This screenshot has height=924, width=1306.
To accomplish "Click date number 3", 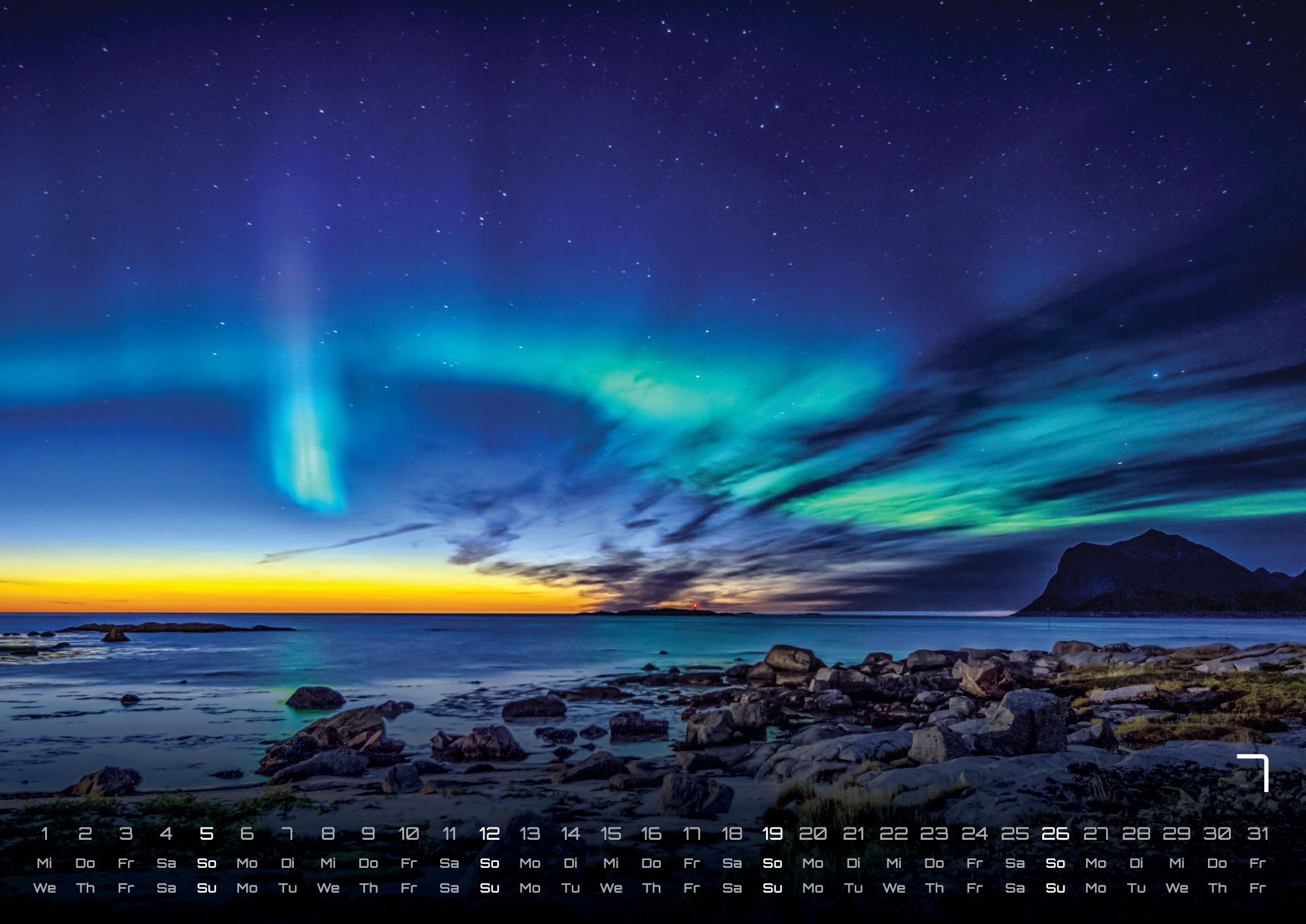I will click(x=125, y=834).
